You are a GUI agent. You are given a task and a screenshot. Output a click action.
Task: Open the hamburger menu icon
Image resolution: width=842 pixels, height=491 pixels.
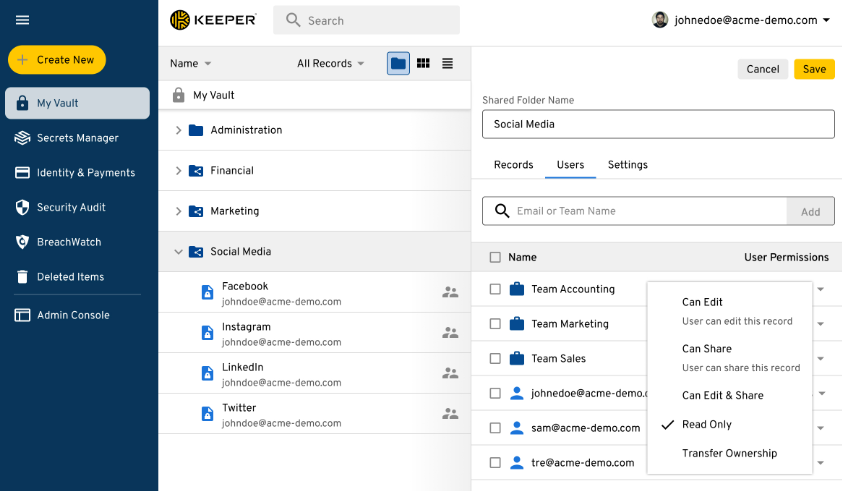(22, 20)
